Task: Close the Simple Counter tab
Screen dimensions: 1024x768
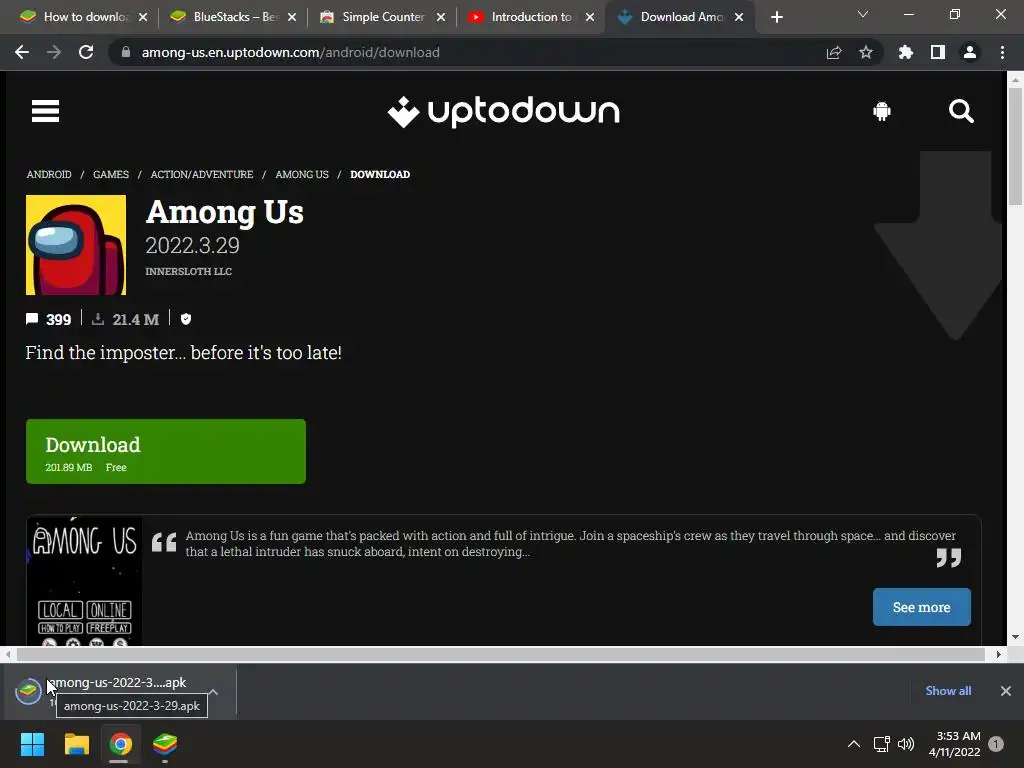Action: tap(441, 17)
